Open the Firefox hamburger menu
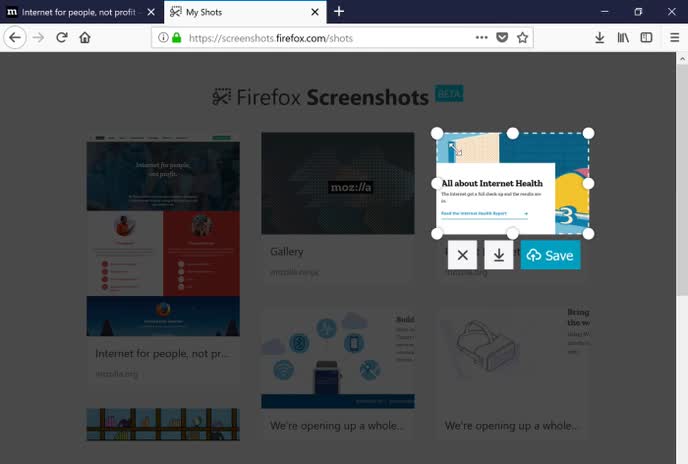Image resolution: width=688 pixels, height=464 pixels. click(x=675, y=38)
